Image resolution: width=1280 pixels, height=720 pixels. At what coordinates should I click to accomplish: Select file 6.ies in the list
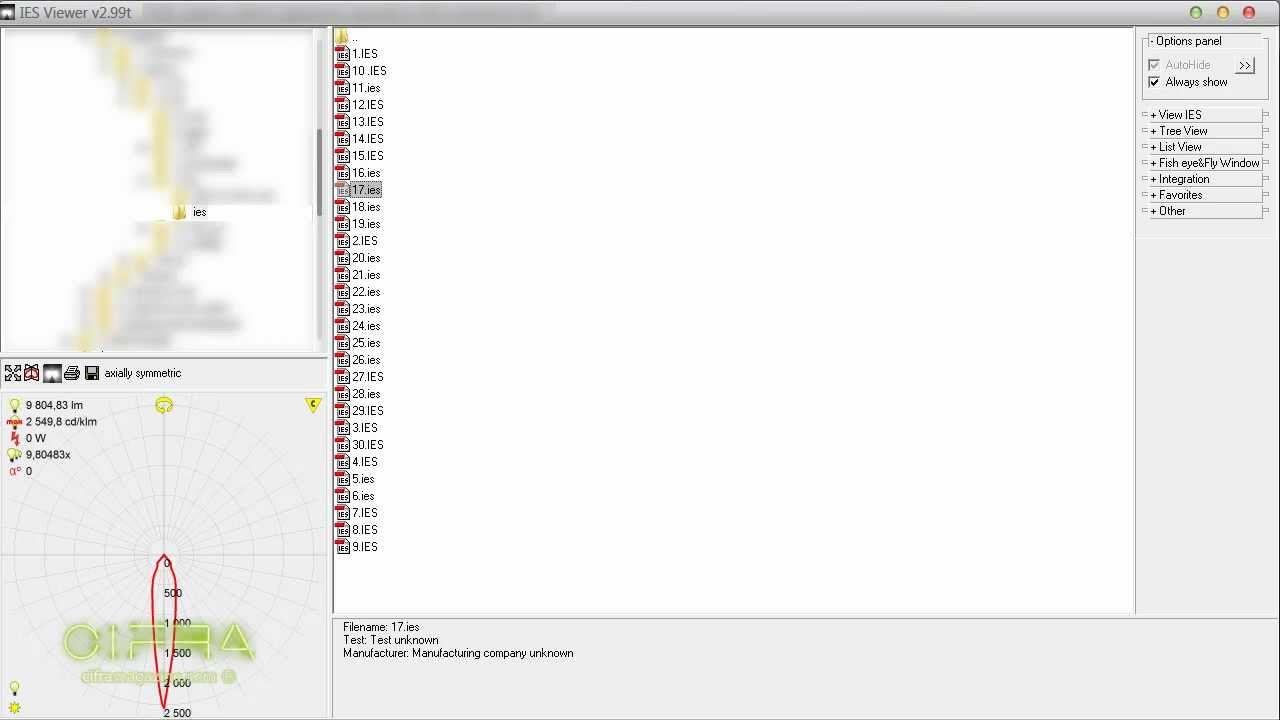pyautogui.click(x=355, y=496)
